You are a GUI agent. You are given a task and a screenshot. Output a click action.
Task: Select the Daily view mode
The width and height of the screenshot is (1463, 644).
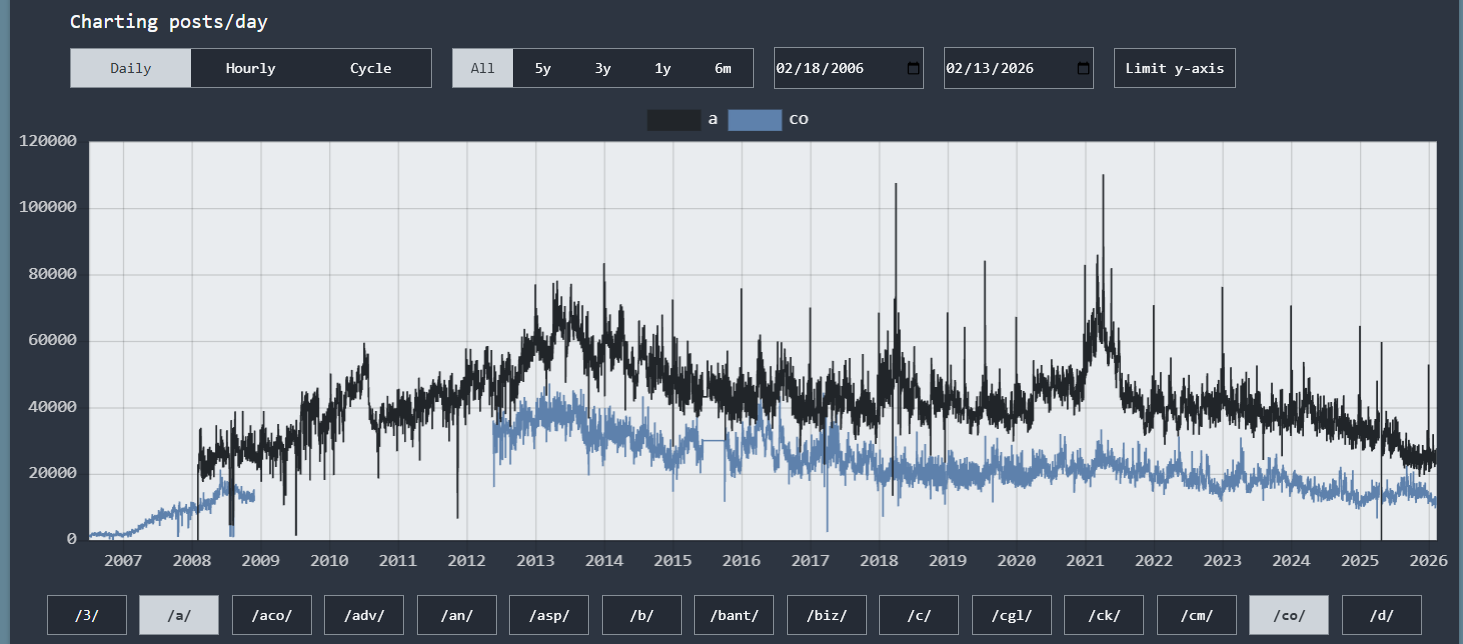(x=131, y=68)
